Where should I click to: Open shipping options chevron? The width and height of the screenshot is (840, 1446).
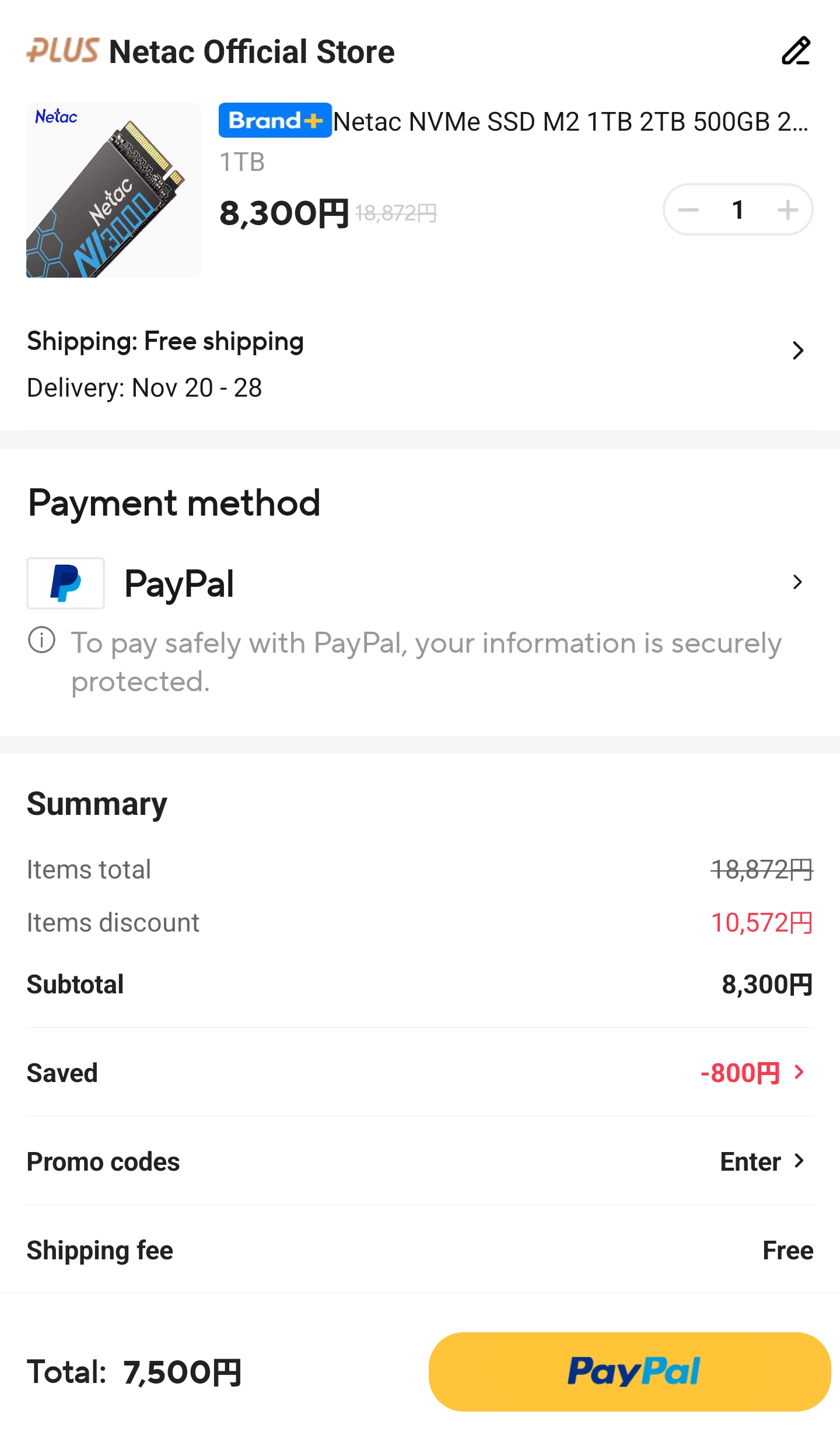798,351
